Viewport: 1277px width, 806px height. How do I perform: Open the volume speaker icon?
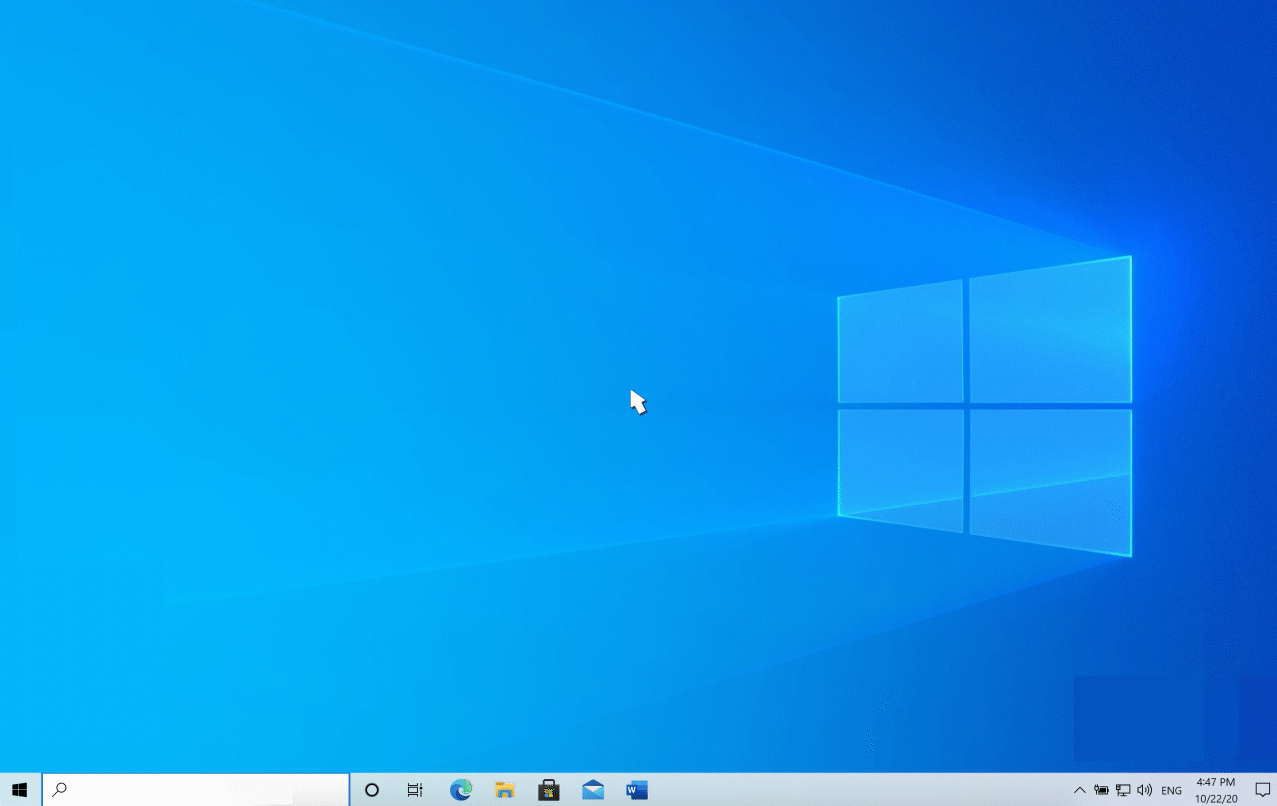tap(1145, 790)
